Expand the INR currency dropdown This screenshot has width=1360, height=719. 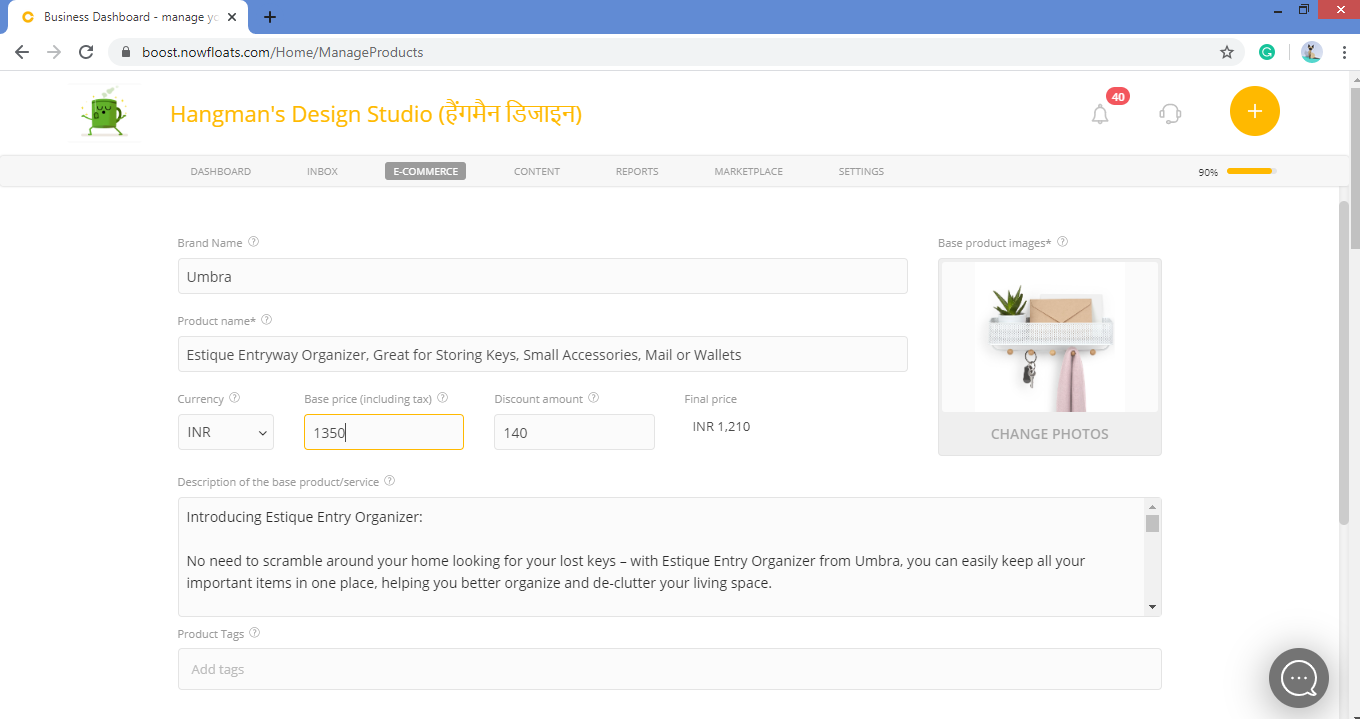click(226, 433)
